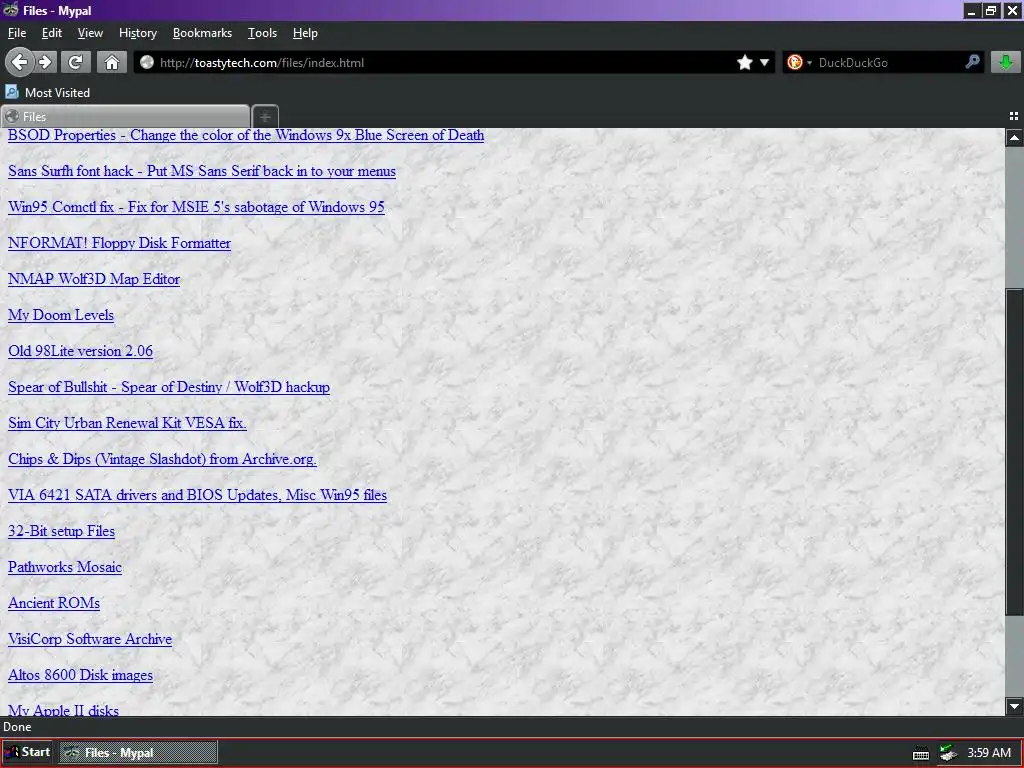This screenshot has width=1024, height=768.
Task: Open the Help menu
Action: [x=305, y=33]
